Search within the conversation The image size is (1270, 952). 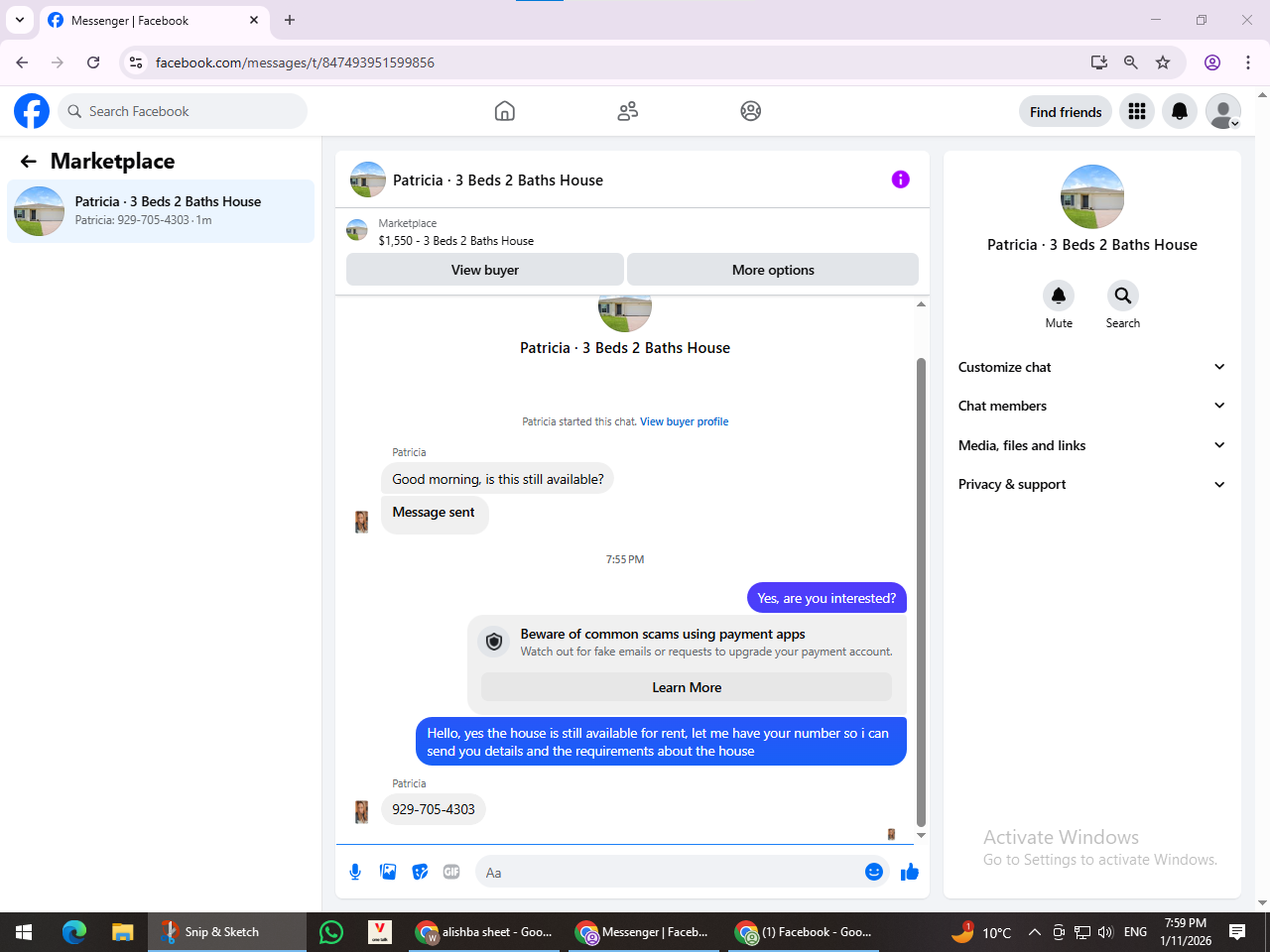1122,296
